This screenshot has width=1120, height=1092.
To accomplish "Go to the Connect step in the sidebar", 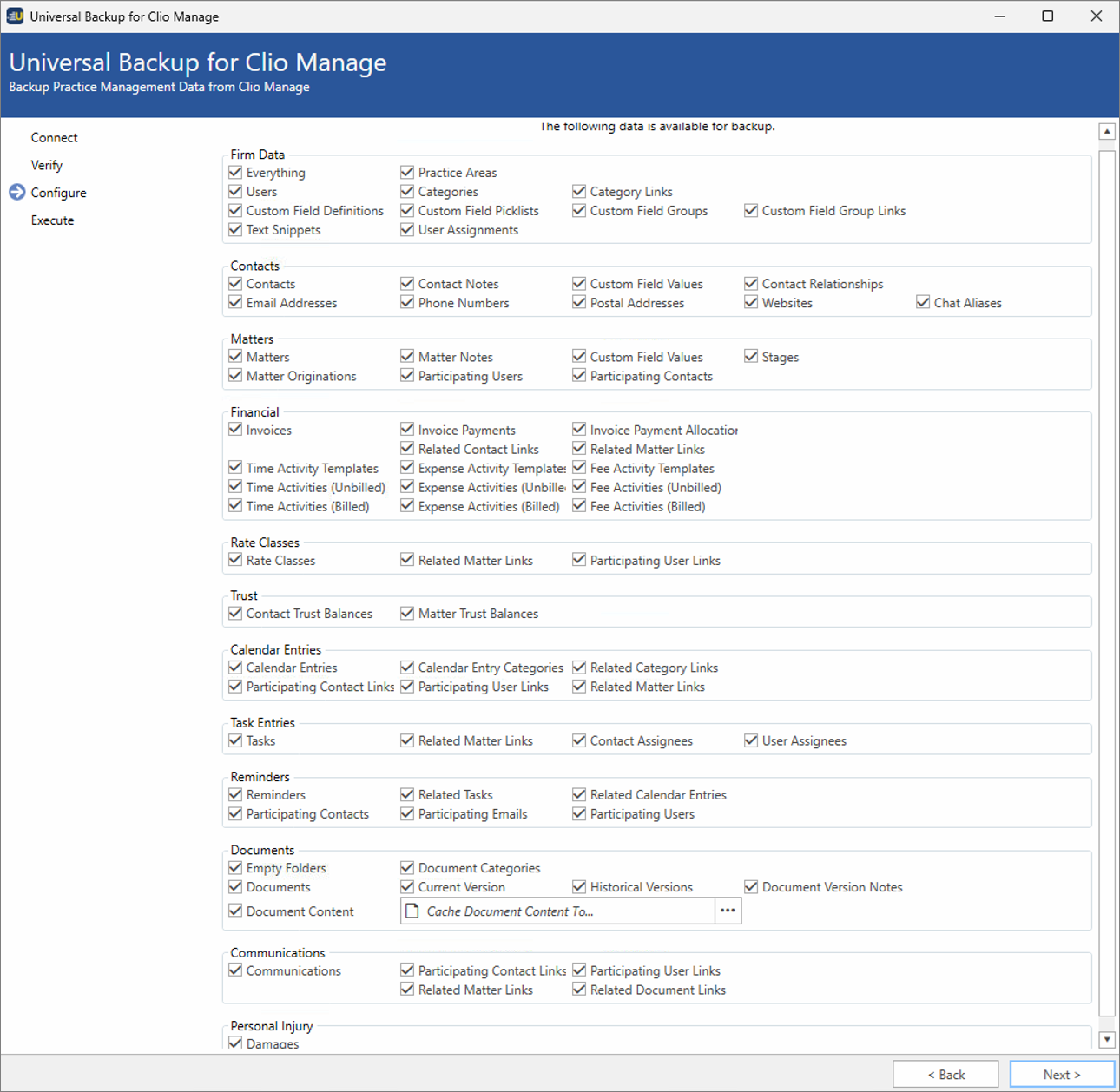I will click(x=54, y=137).
